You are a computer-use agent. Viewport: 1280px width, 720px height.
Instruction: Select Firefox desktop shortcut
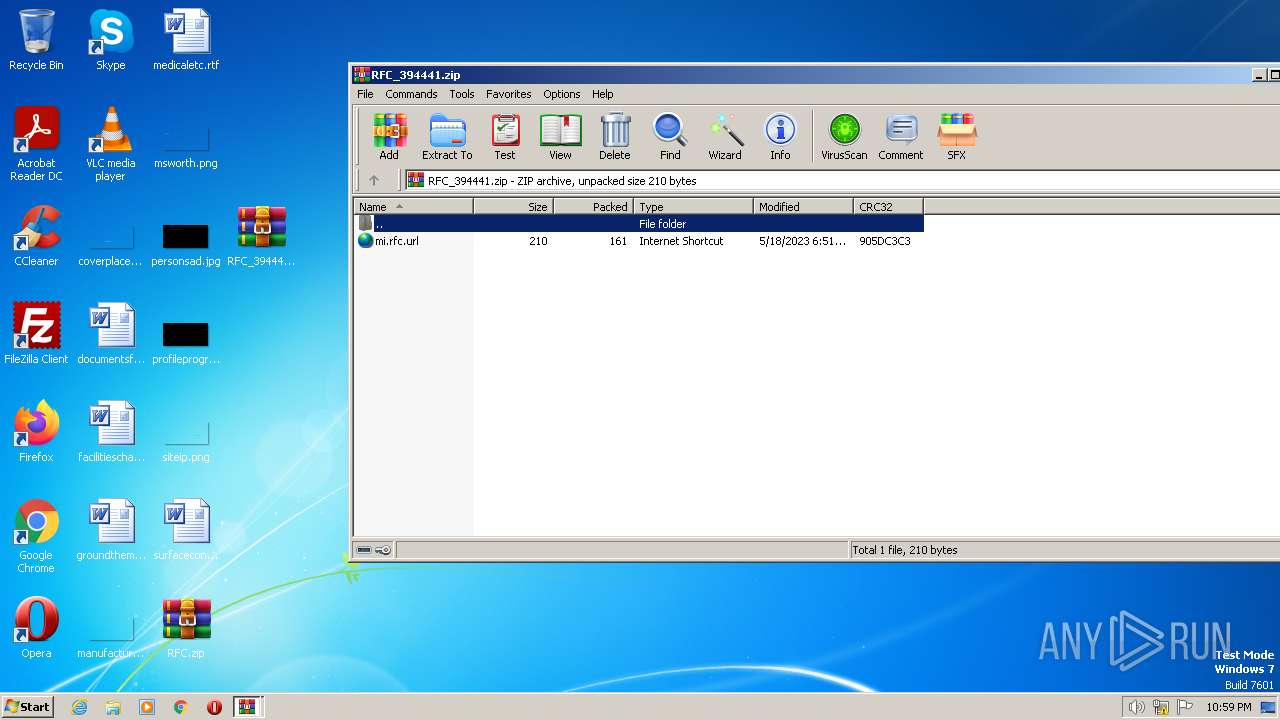36,432
